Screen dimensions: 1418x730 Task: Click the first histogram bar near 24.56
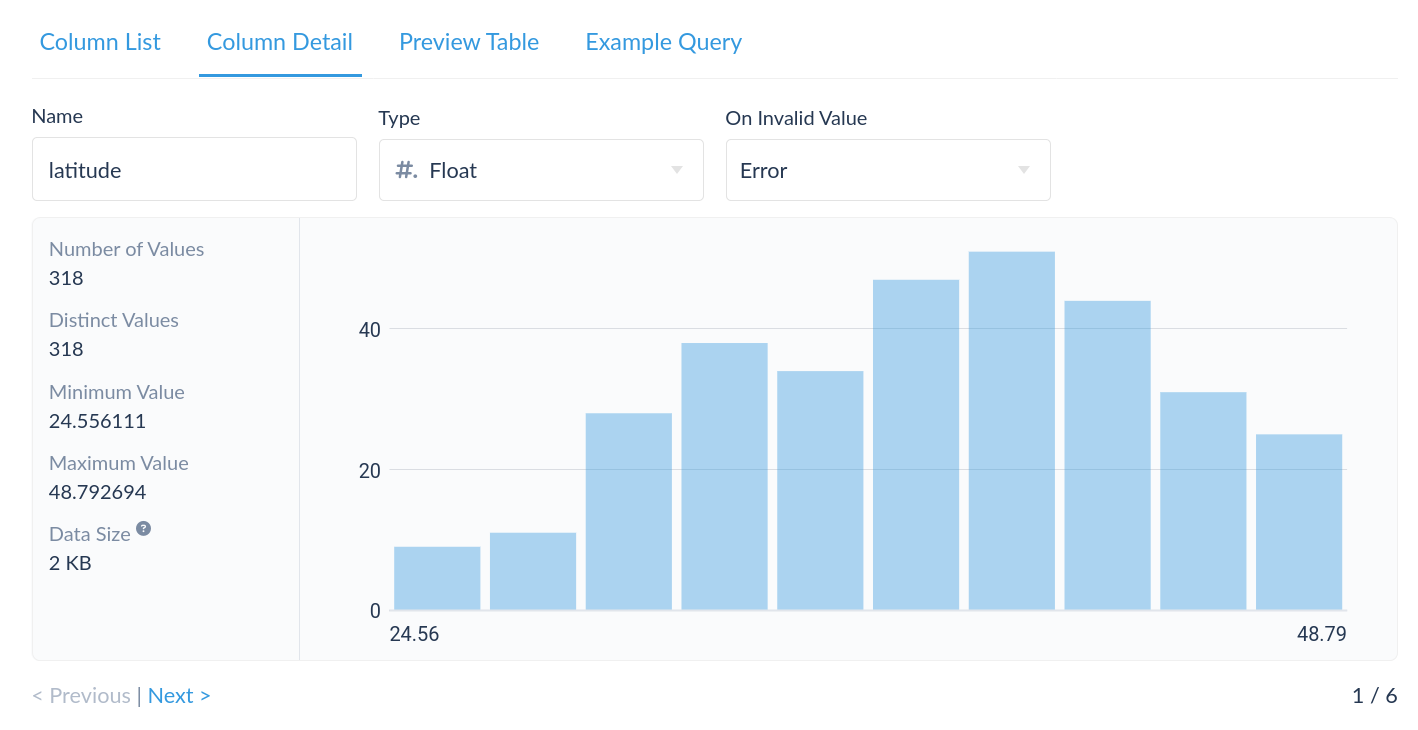(x=437, y=578)
